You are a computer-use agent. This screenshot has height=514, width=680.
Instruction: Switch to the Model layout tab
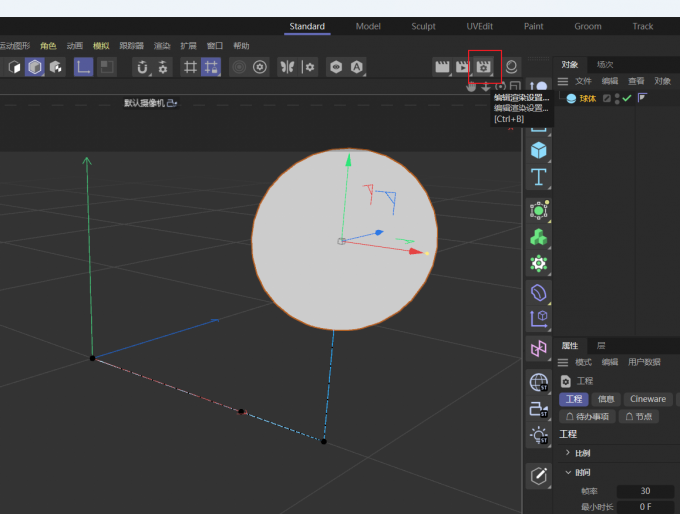click(368, 26)
